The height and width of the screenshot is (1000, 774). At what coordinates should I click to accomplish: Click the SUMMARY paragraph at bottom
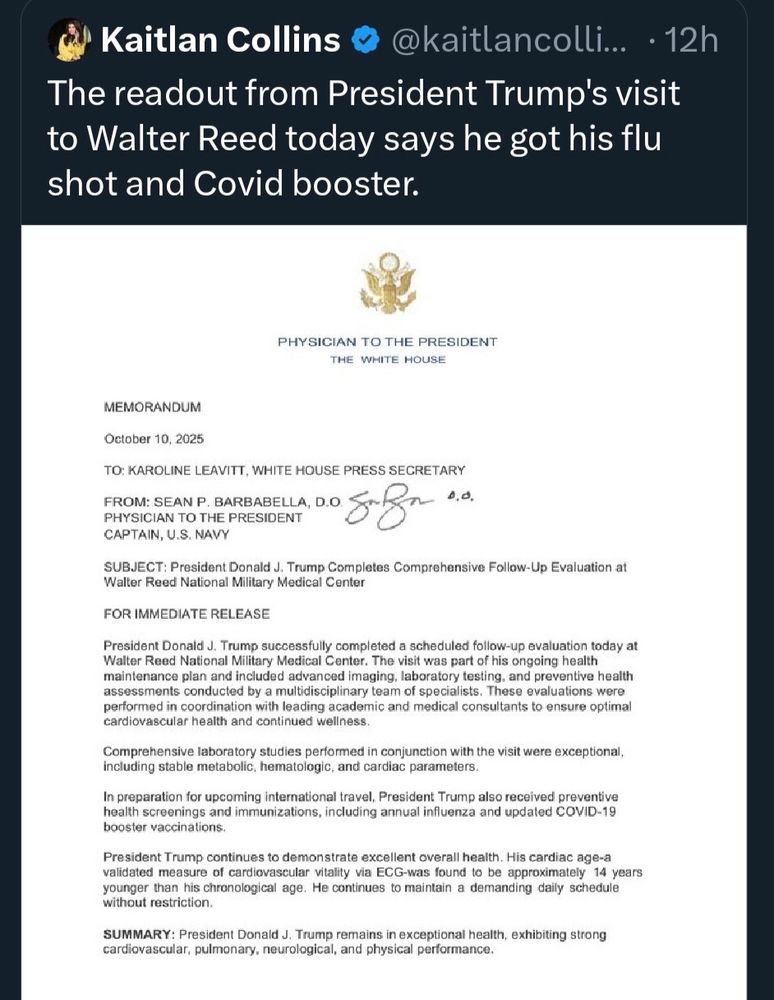355,941
